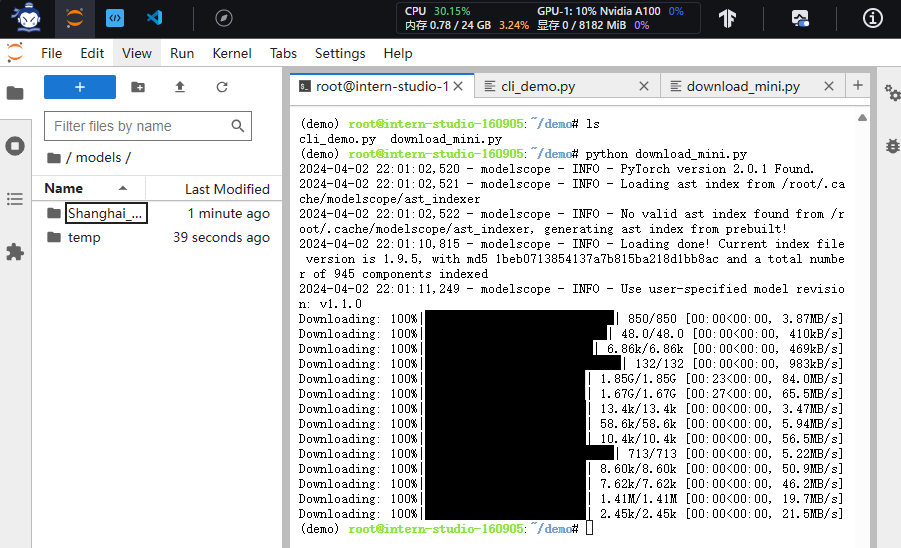The height and width of the screenshot is (548, 901).
Task: Navigate to models in breadcrumb path
Action: (x=98, y=157)
